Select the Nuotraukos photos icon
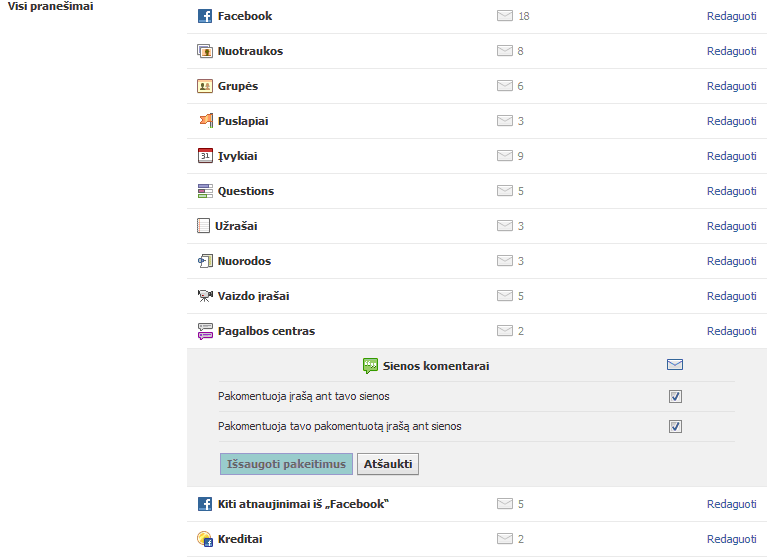Viewport: 783px width, 560px height. 205,51
